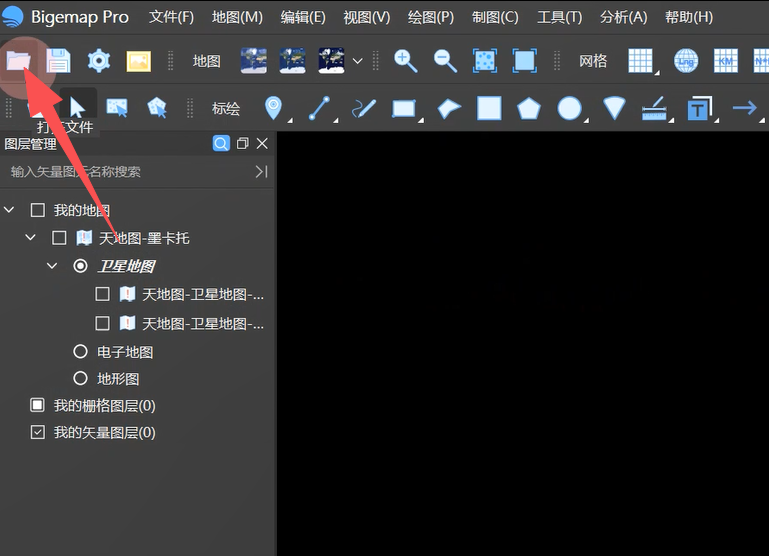Image resolution: width=769 pixels, height=556 pixels.
Task: Select the rectangle drawing tool
Action: [x=404, y=108]
